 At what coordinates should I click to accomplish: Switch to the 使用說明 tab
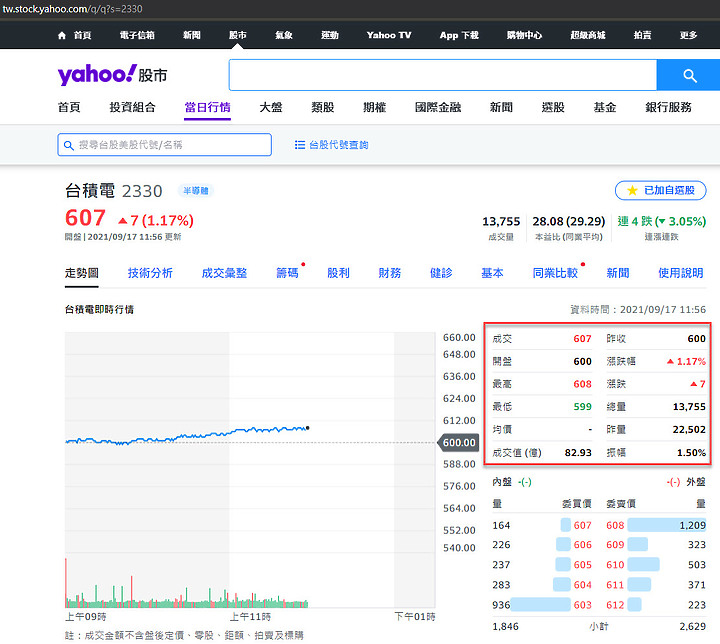coord(681,273)
